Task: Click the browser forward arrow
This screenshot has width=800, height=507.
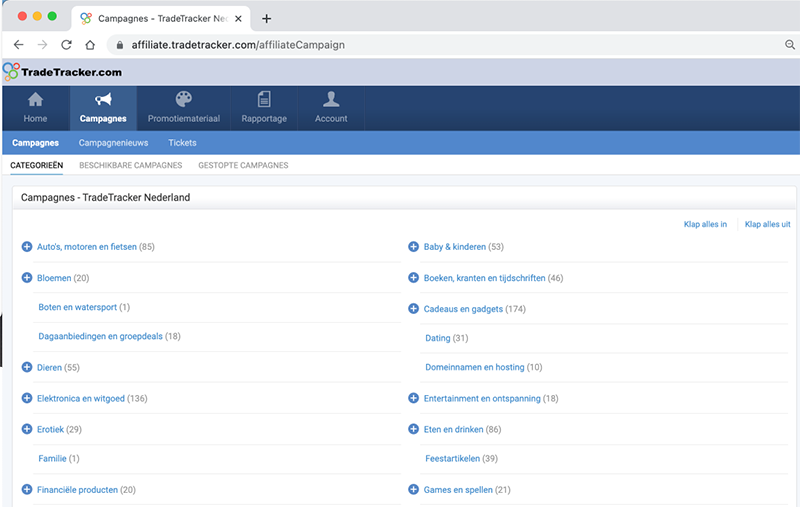Action: pyautogui.click(x=42, y=45)
